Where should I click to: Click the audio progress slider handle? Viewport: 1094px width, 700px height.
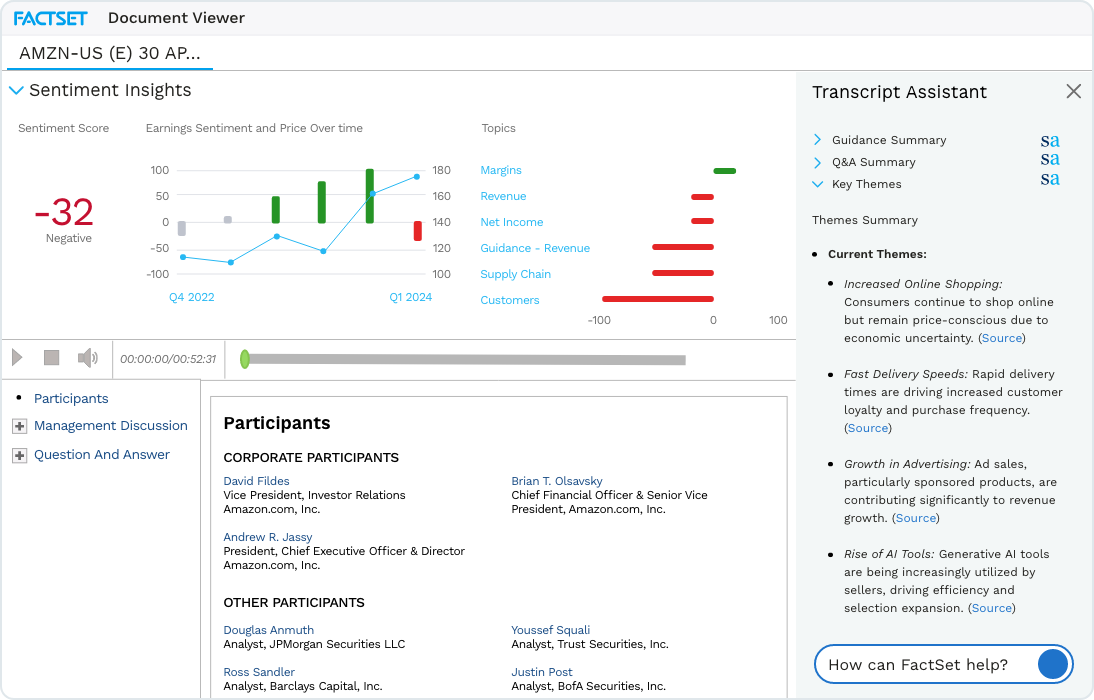[245, 358]
